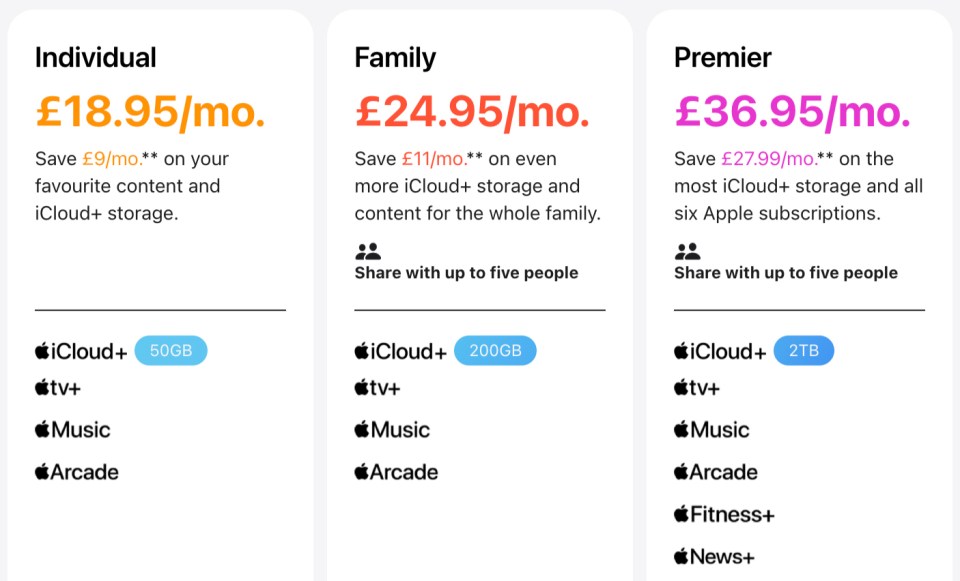Viewport: 960px width, 581px height.
Task: Select the 50GB storage badge
Action: pos(171,351)
